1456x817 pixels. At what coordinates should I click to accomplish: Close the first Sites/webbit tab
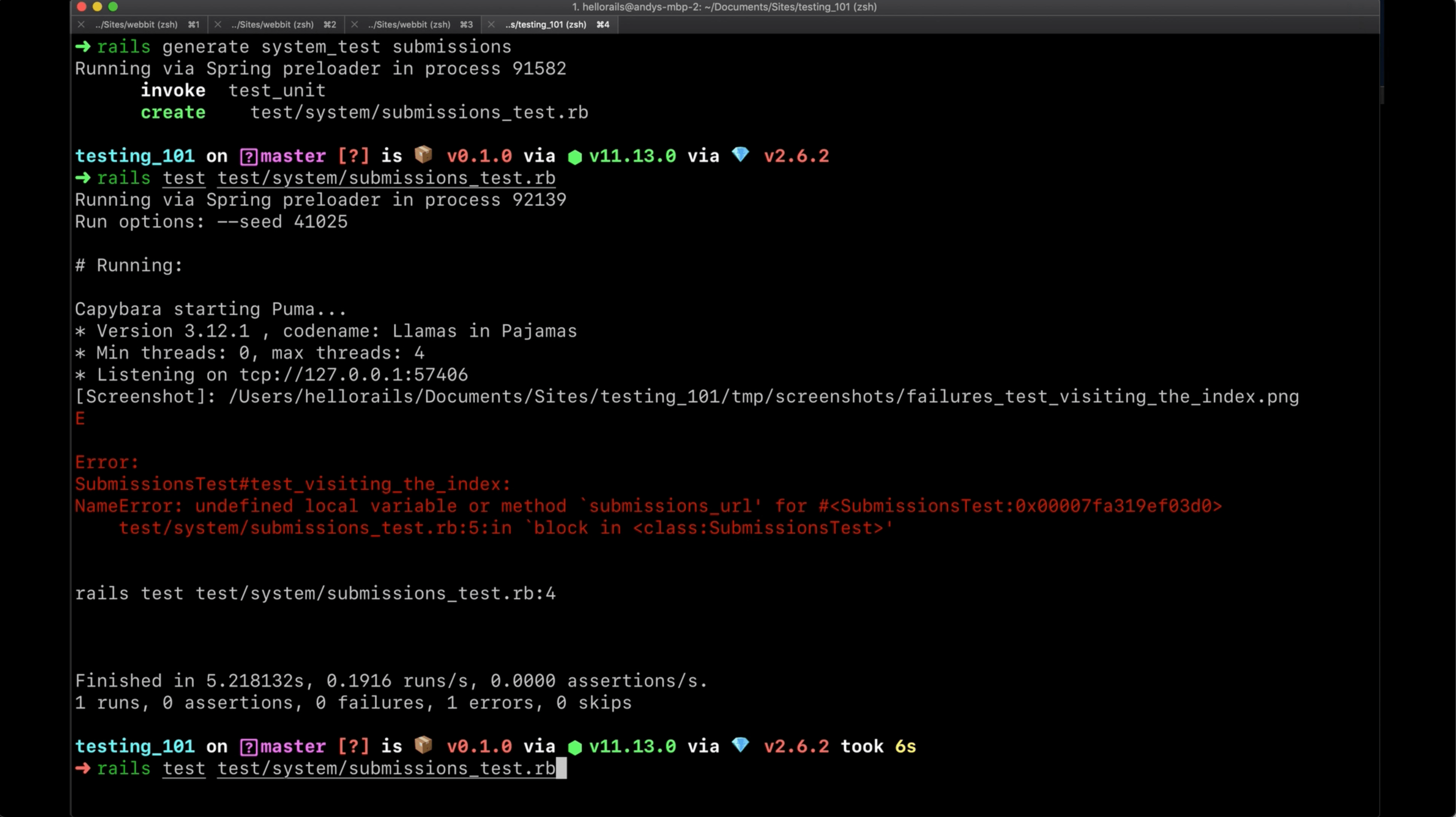tap(81, 24)
